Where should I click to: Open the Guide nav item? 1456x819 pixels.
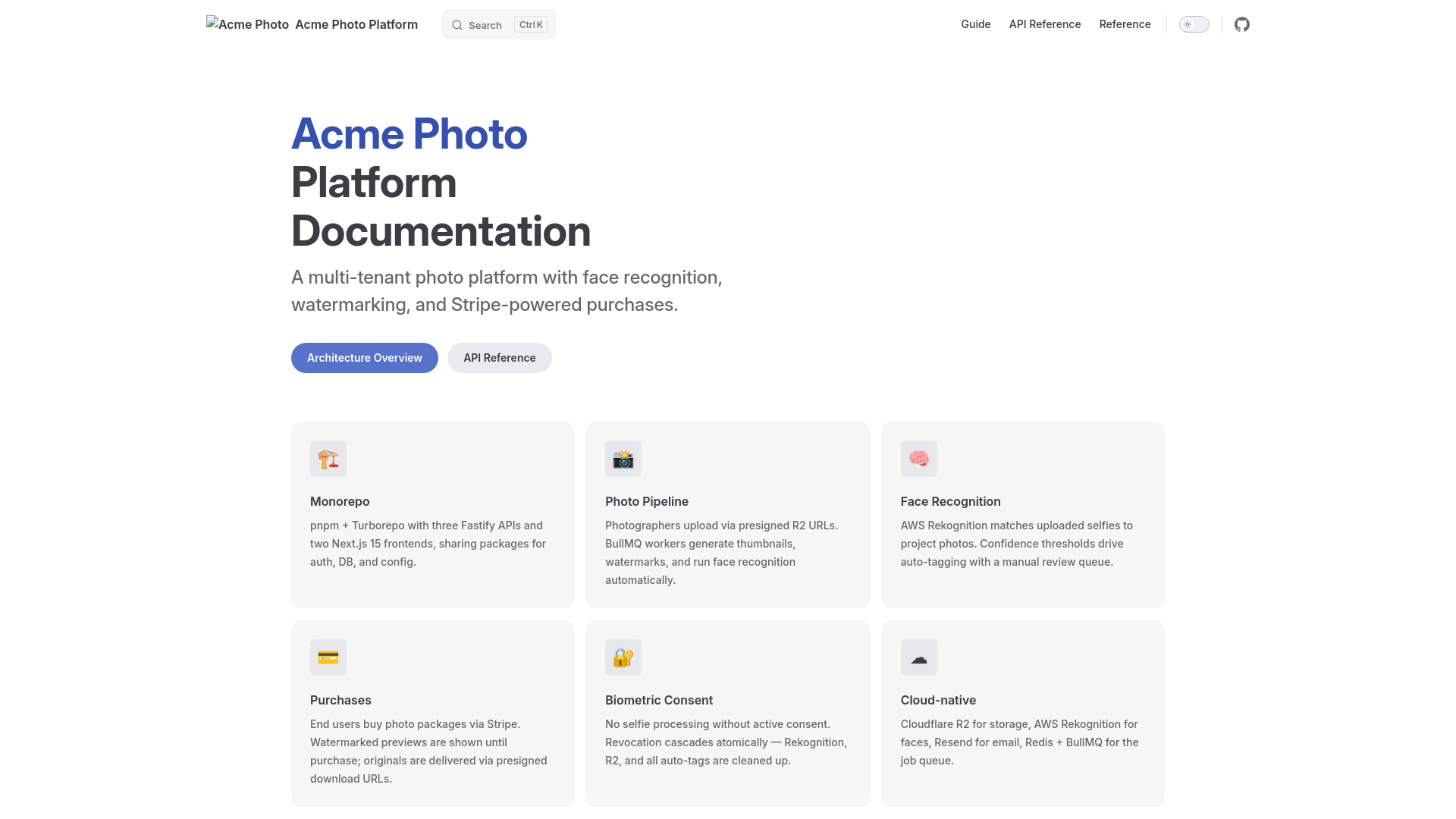[975, 24]
